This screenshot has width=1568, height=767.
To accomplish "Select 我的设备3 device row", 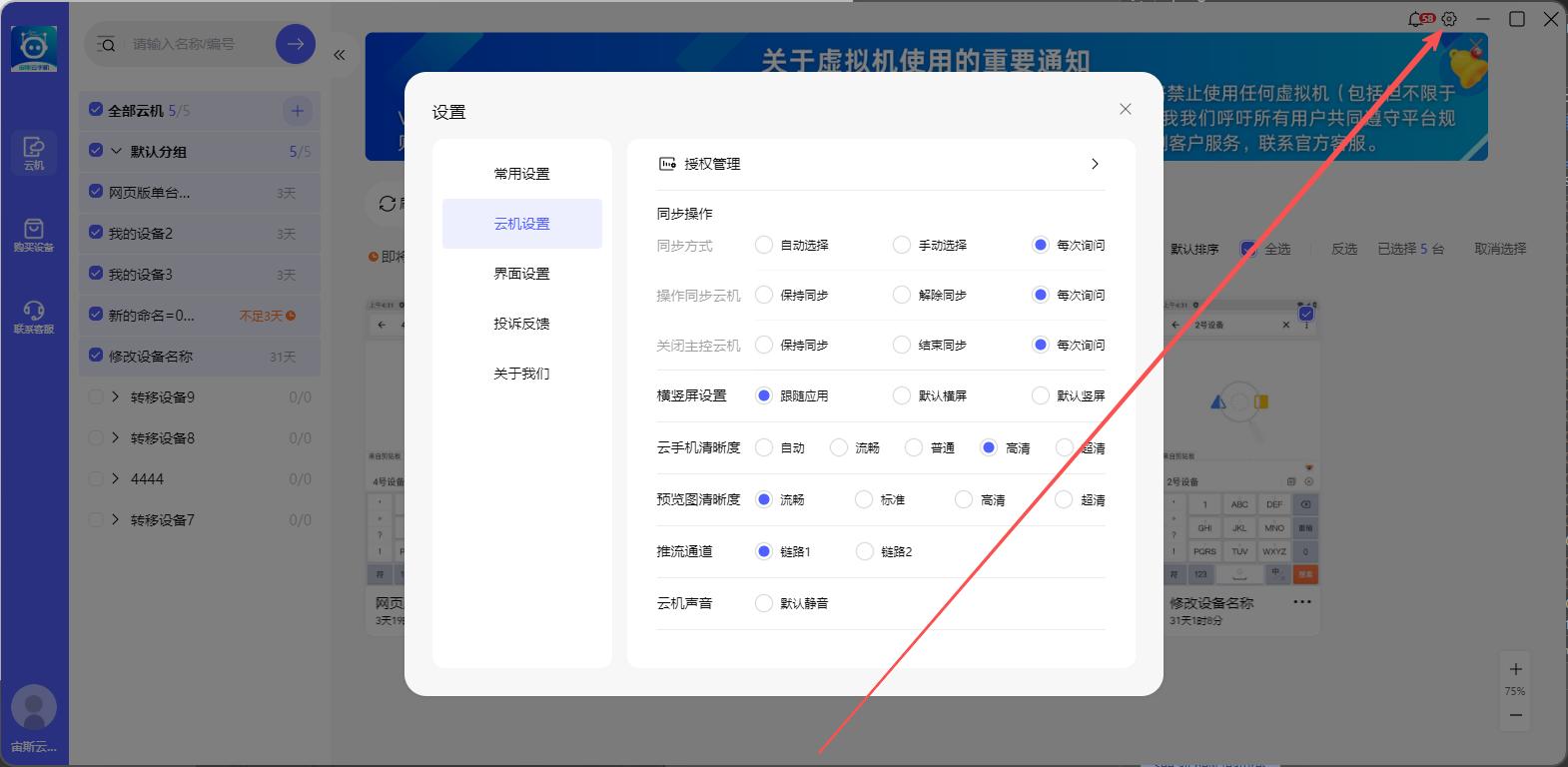I will [200, 274].
